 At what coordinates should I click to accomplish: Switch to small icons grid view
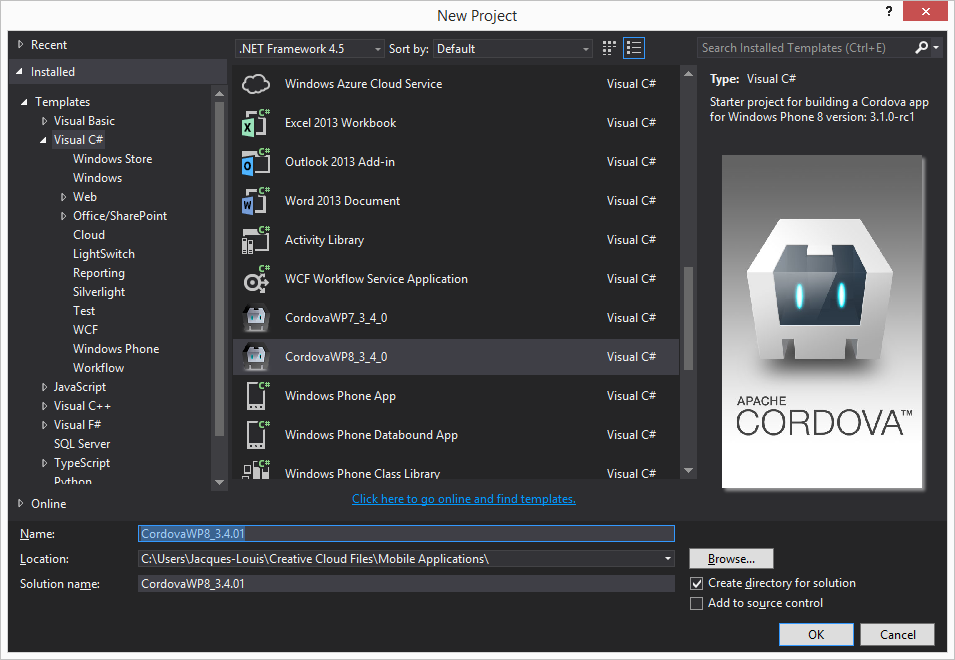[609, 48]
